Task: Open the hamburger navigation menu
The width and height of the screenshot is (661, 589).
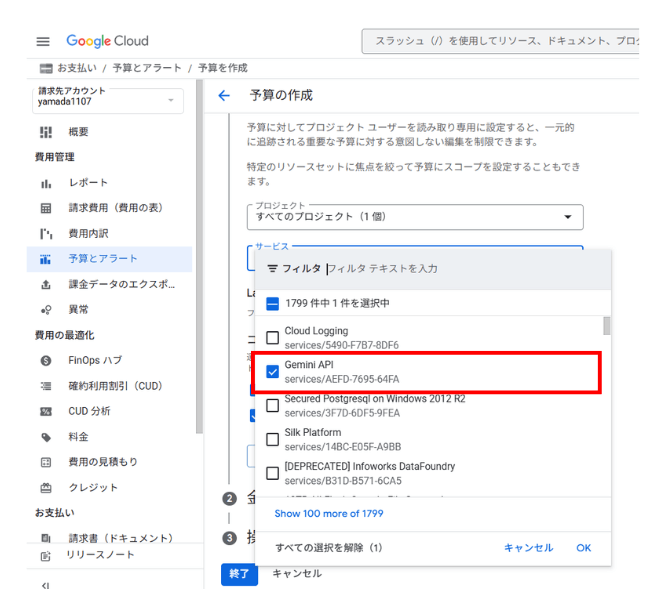Action: click(43, 41)
